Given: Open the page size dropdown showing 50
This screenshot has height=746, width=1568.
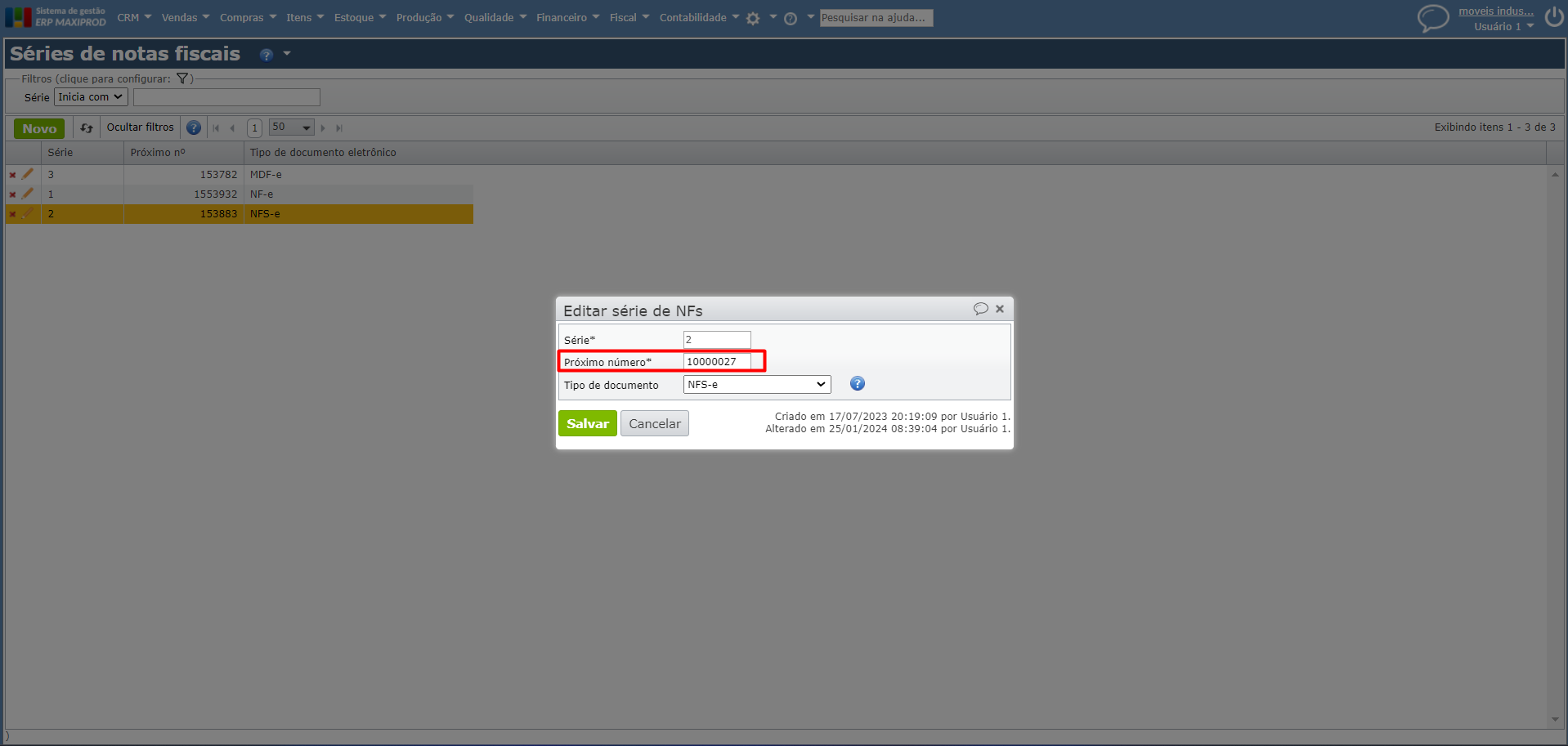Looking at the screenshot, I should tap(292, 127).
